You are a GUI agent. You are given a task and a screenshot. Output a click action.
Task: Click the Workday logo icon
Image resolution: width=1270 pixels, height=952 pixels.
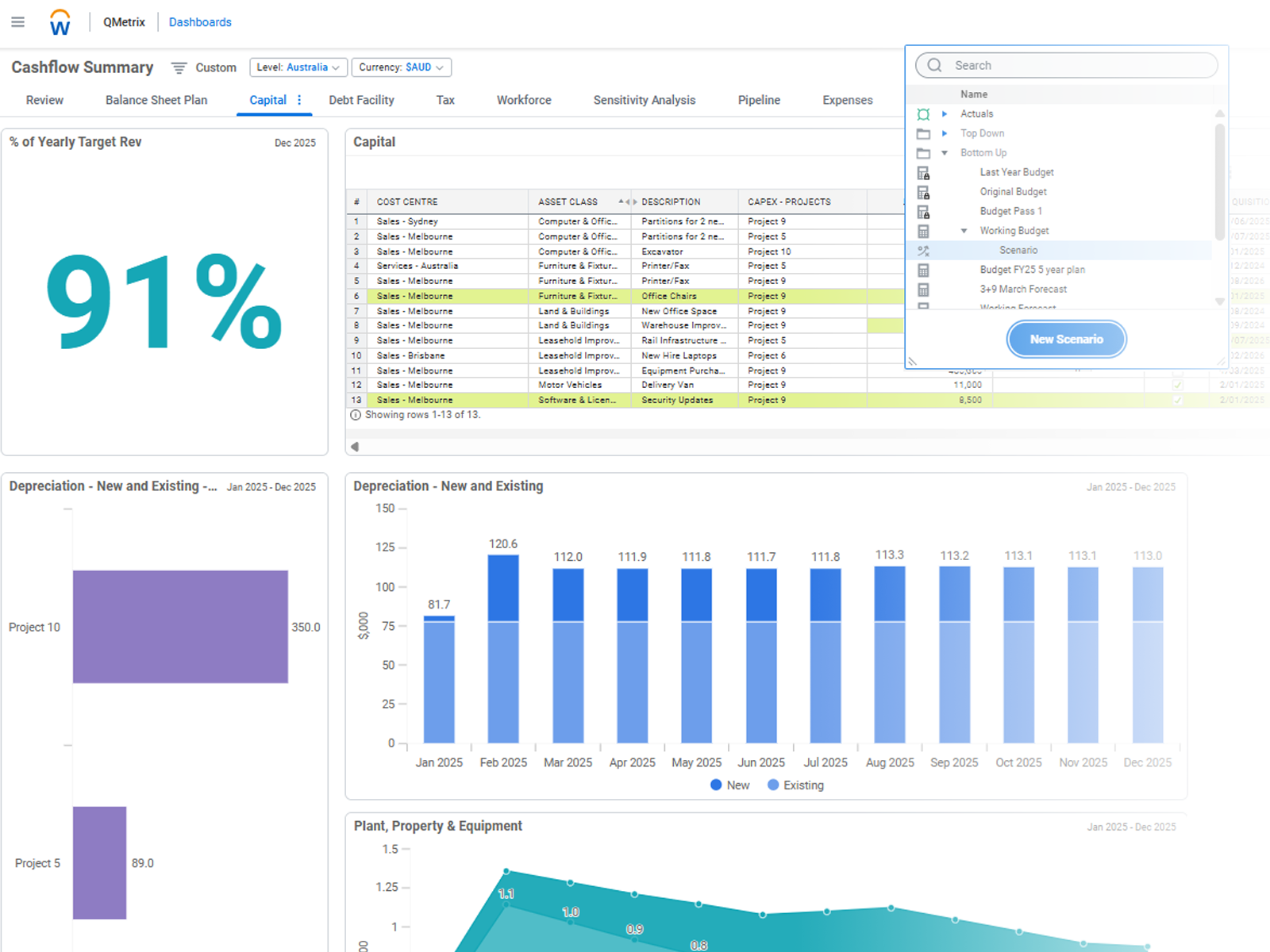click(60, 23)
